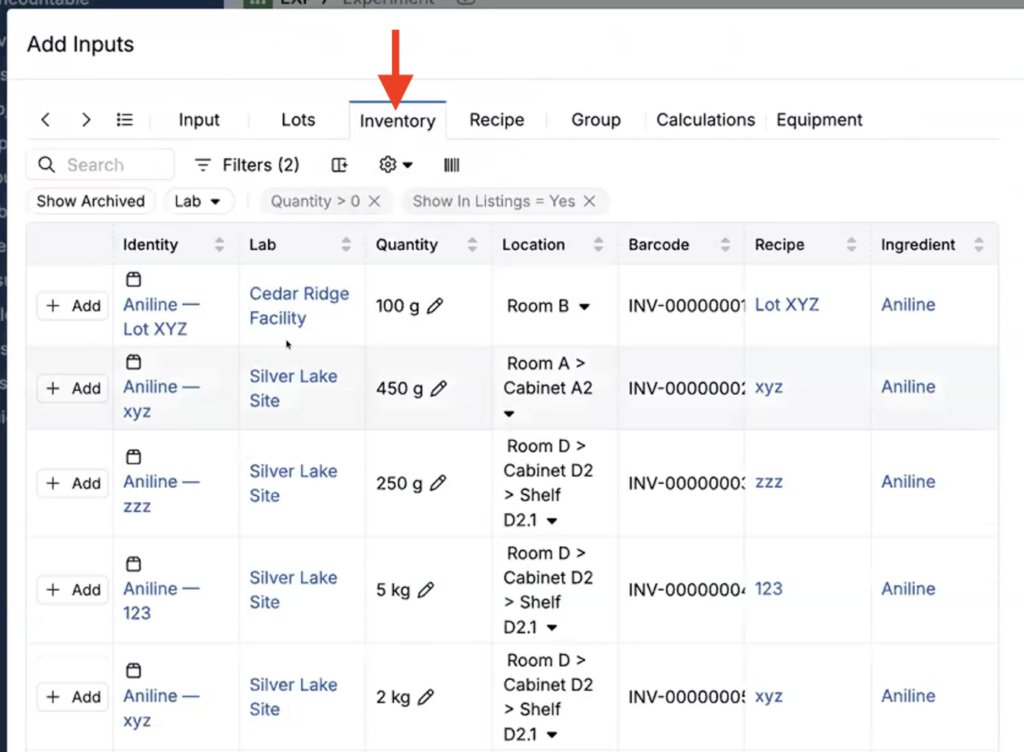The image size is (1024, 752).
Task: Go forward with the right chevron arrow
Action: tap(86, 120)
